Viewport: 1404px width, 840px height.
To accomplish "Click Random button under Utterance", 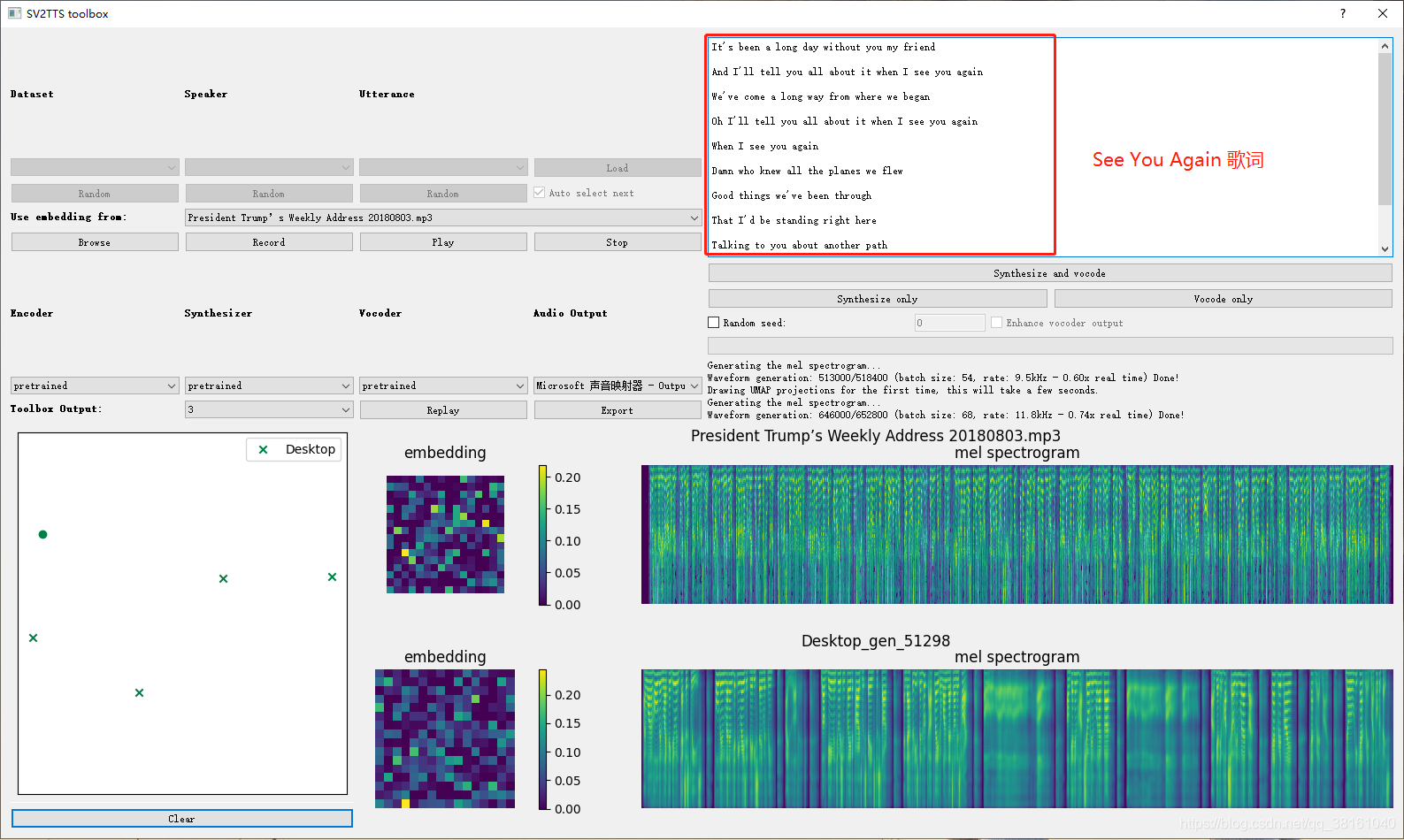I will pyautogui.click(x=443, y=194).
